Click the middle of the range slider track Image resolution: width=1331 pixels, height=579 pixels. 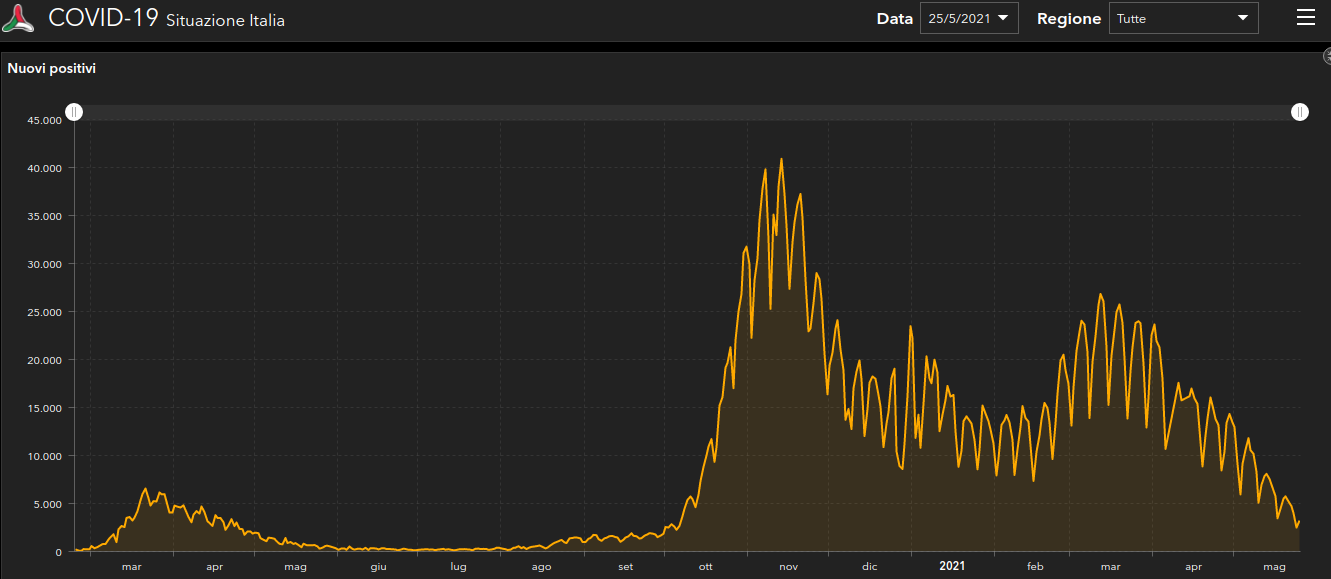point(686,112)
